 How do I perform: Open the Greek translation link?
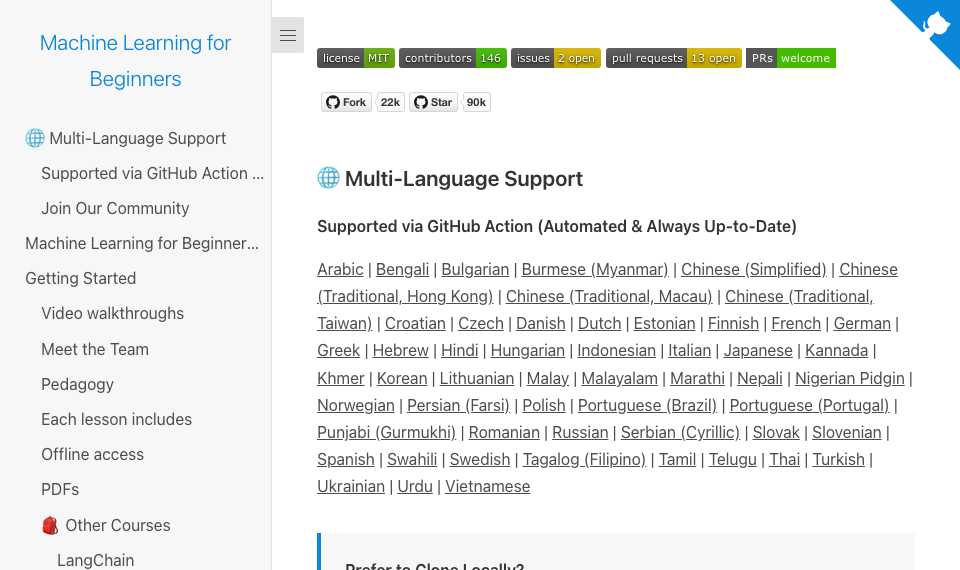click(x=339, y=350)
